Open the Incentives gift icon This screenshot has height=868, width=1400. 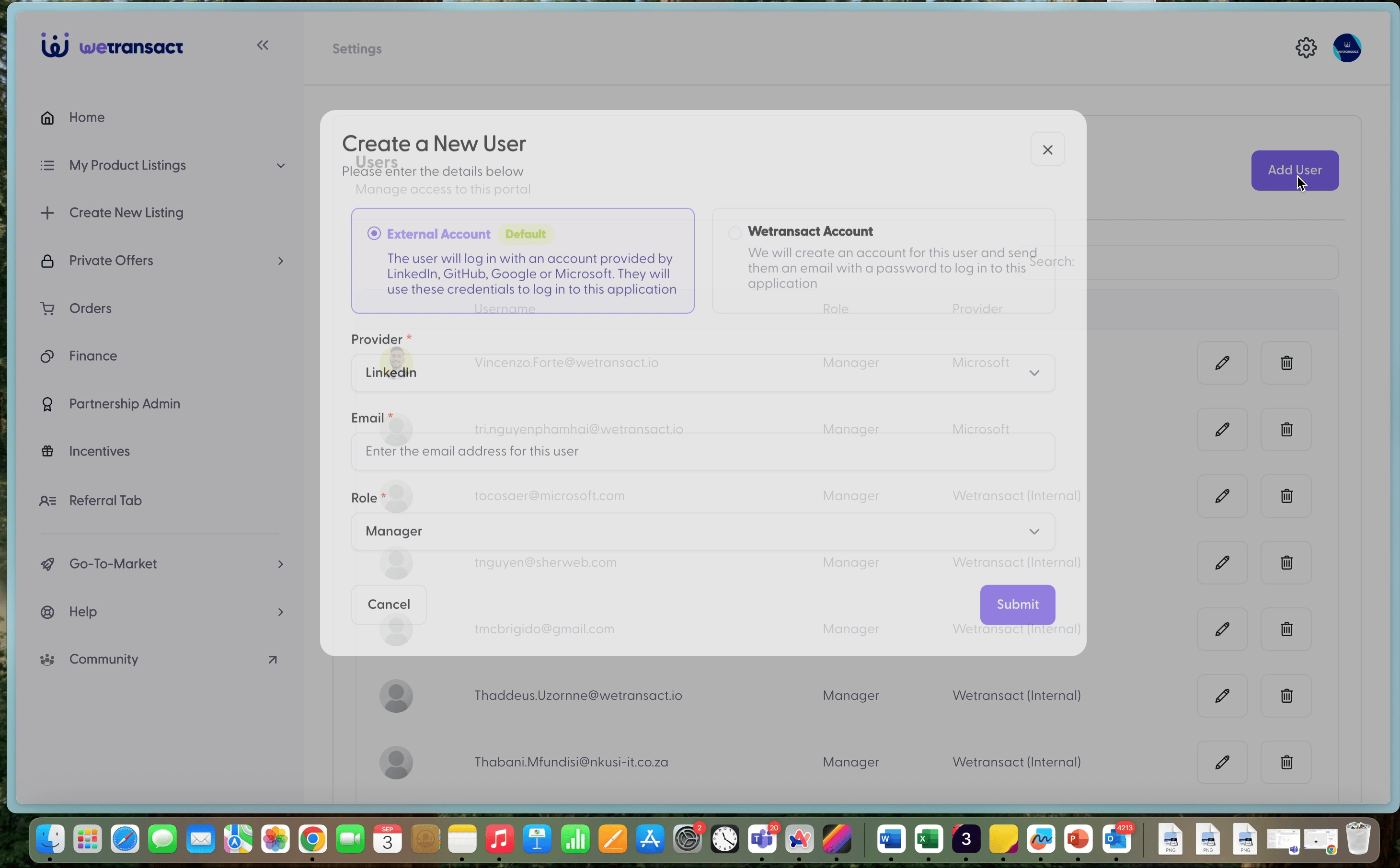coord(47,451)
